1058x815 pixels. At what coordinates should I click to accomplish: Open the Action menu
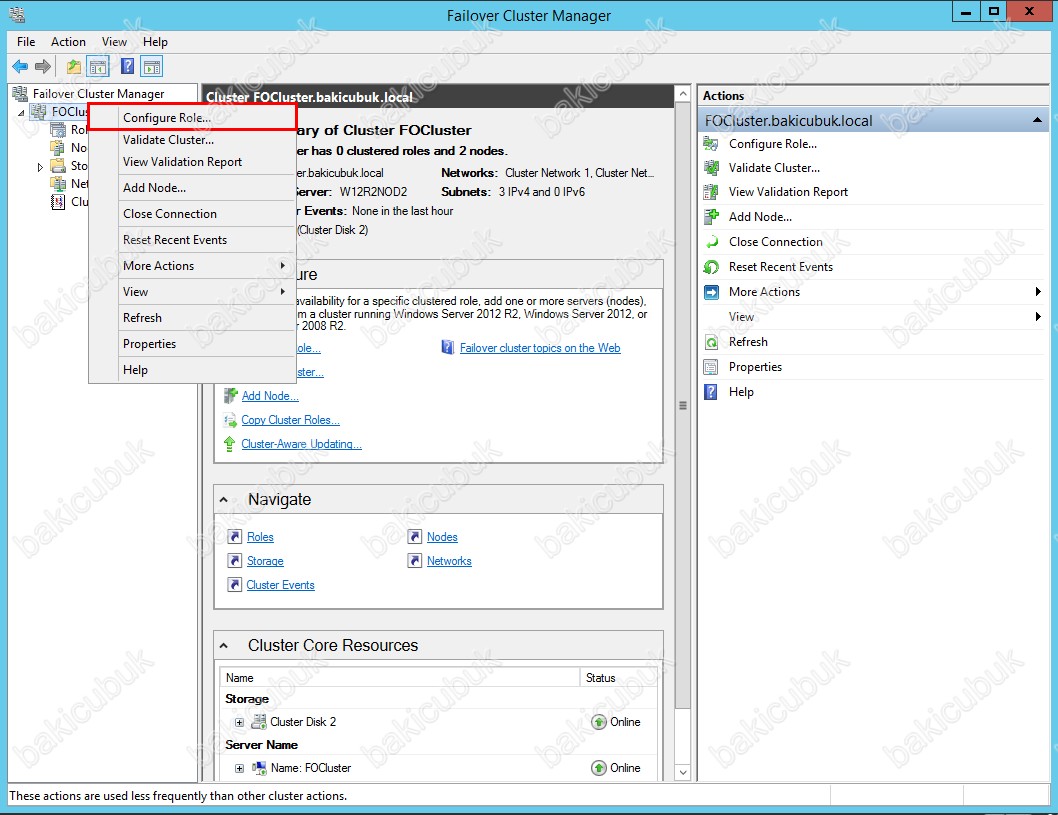(68, 42)
